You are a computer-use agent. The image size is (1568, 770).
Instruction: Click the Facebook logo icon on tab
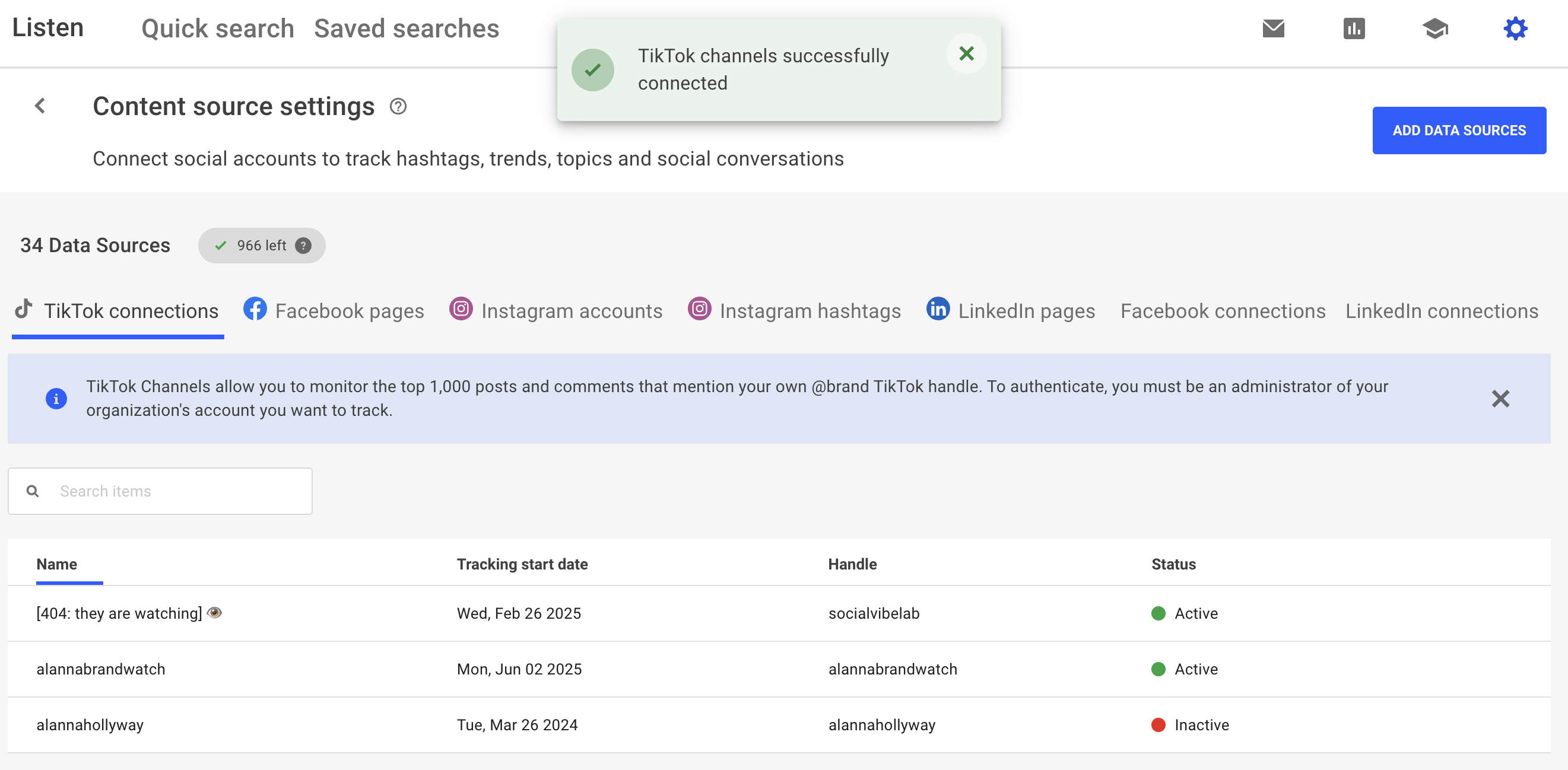point(255,309)
